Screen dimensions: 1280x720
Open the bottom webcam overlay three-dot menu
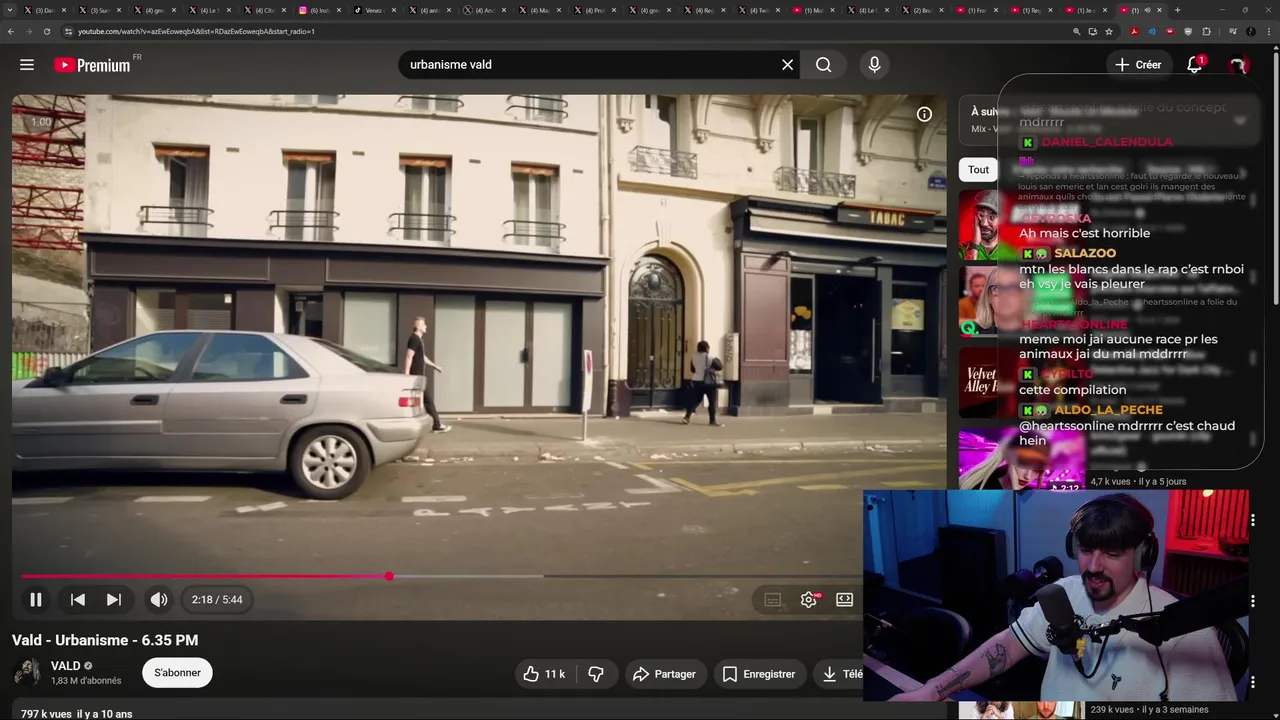(1252, 682)
